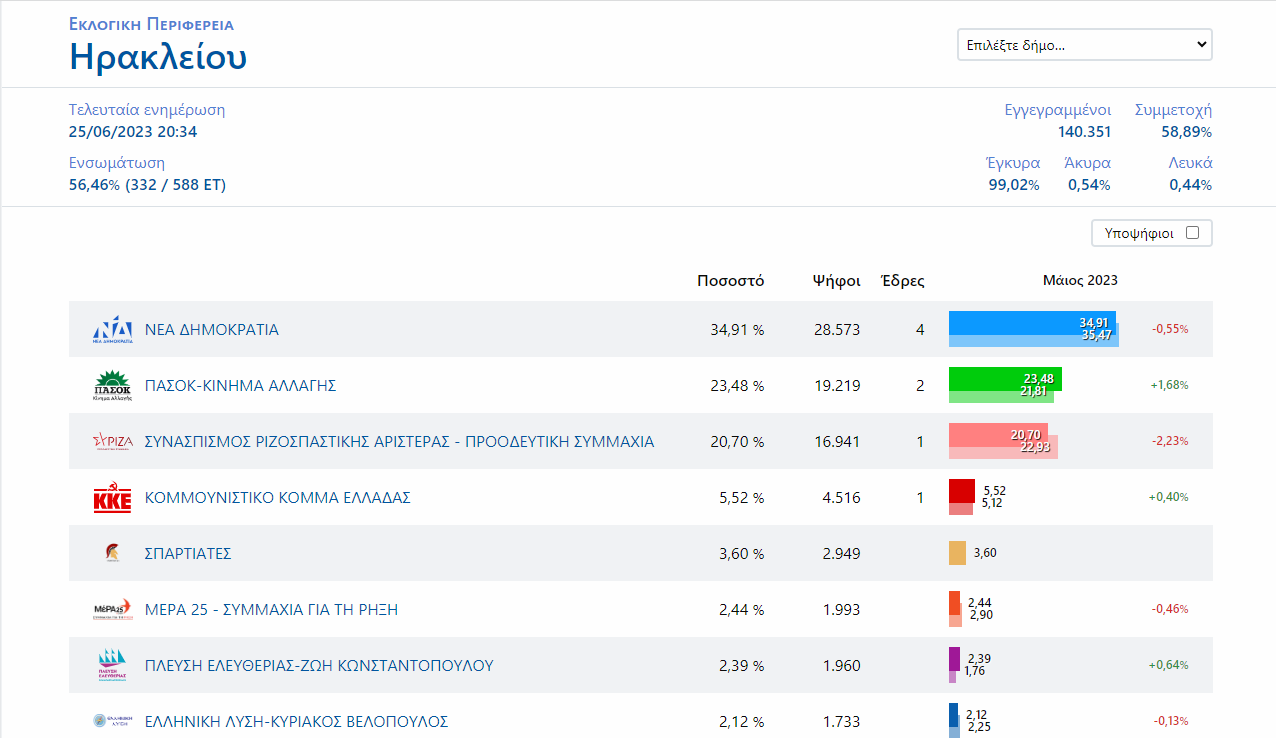The height and width of the screenshot is (738, 1276).
Task: Toggle the Υποψήφιοι checkbox
Action: pyautogui.click(x=1192, y=233)
